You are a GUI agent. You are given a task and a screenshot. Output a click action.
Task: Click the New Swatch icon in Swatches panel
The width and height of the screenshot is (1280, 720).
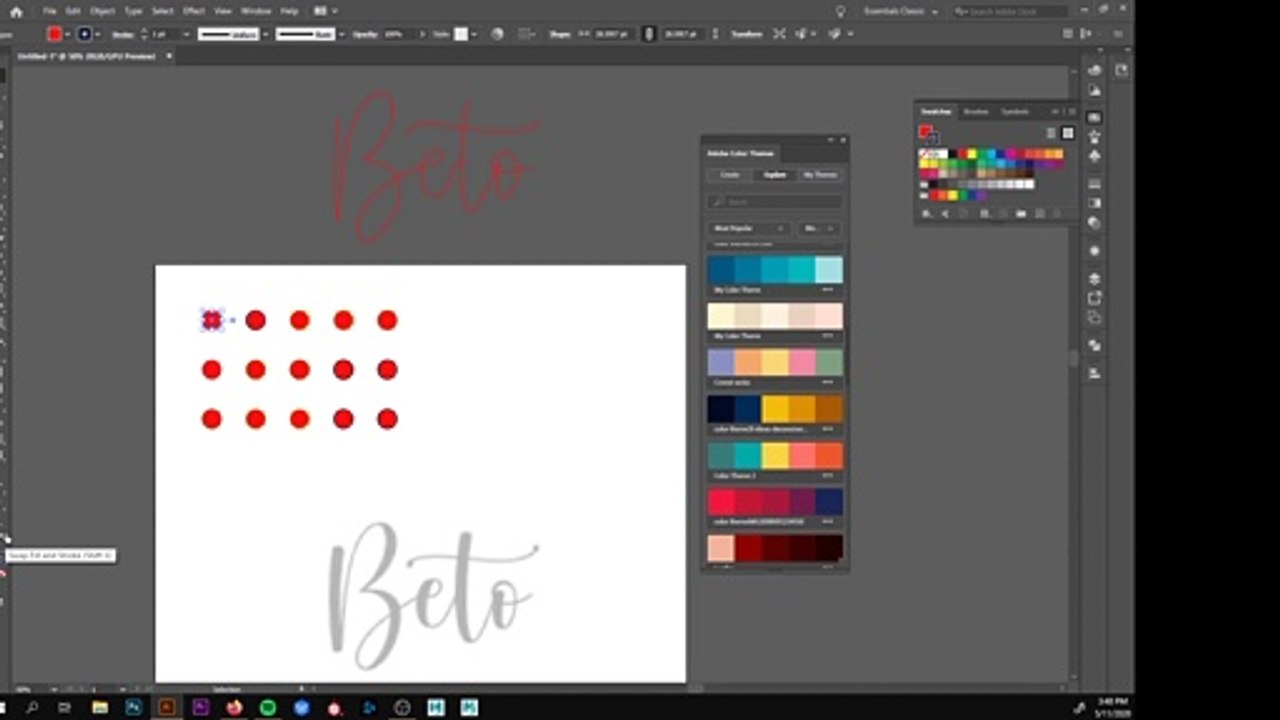click(x=1040, y=213)
